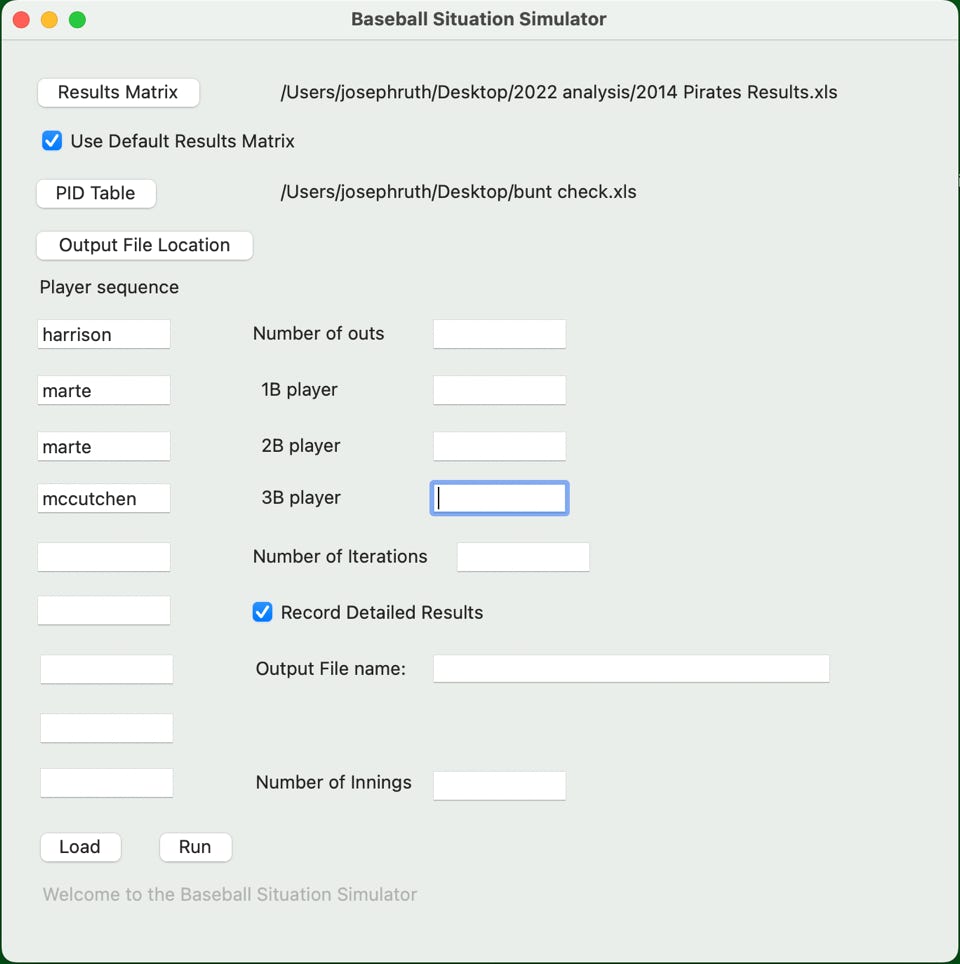Uncheck Use Default Results Matrix
The height and width of the screenshot is (964, 960).
52,141
